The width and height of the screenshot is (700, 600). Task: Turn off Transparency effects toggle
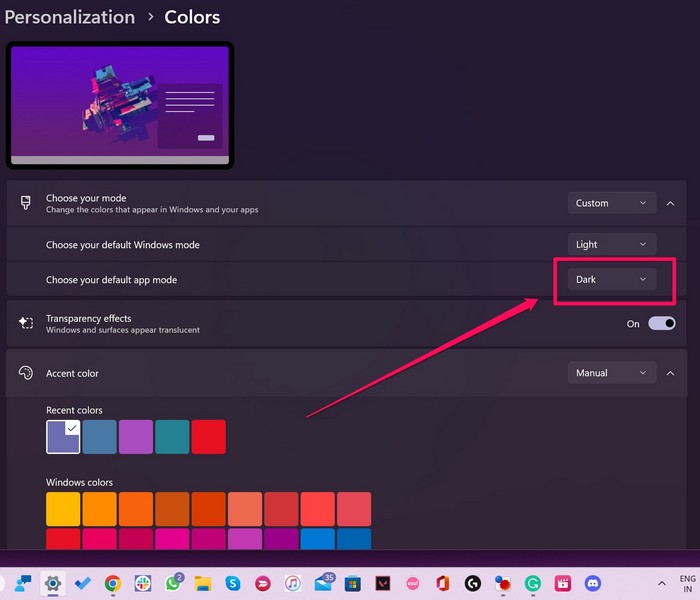[x=662, y=324]
